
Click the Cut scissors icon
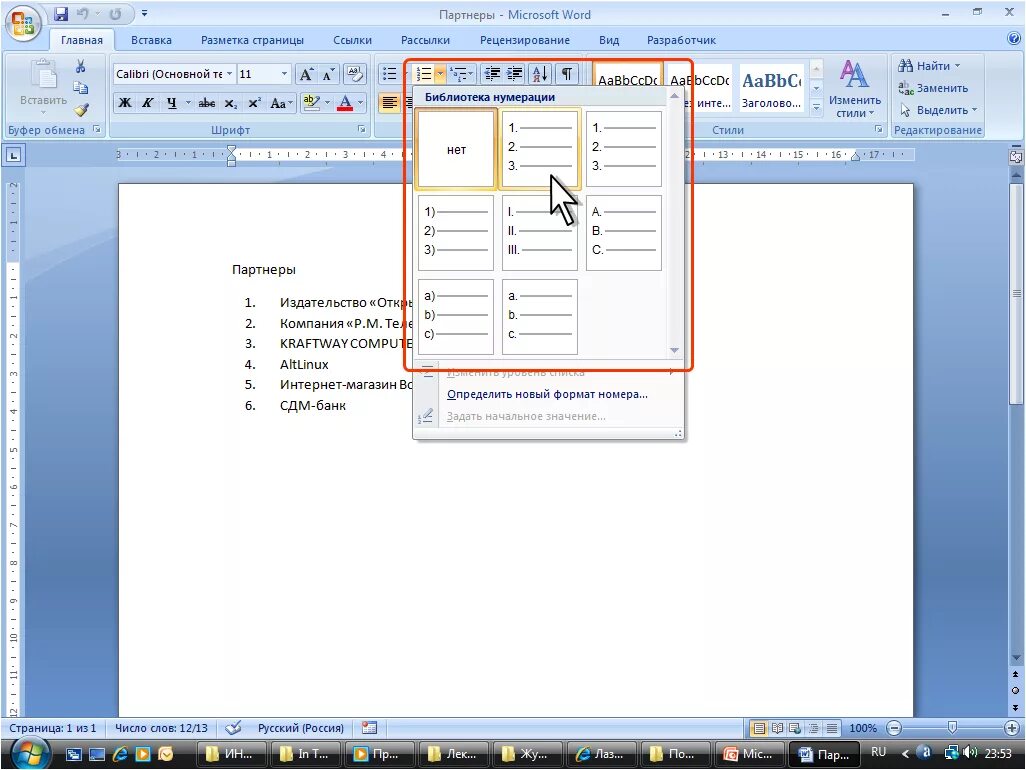[80, 66]
